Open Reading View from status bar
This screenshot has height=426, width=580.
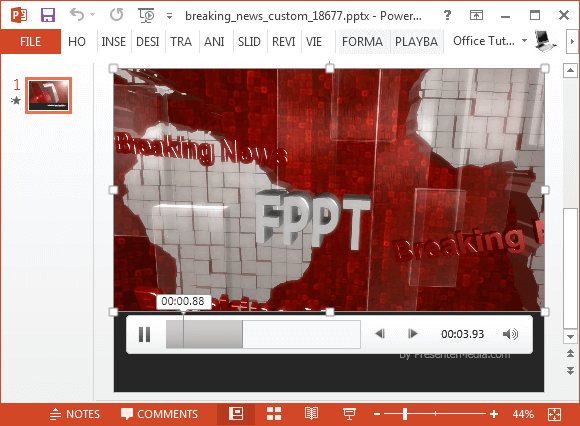(x=311, y=414)
